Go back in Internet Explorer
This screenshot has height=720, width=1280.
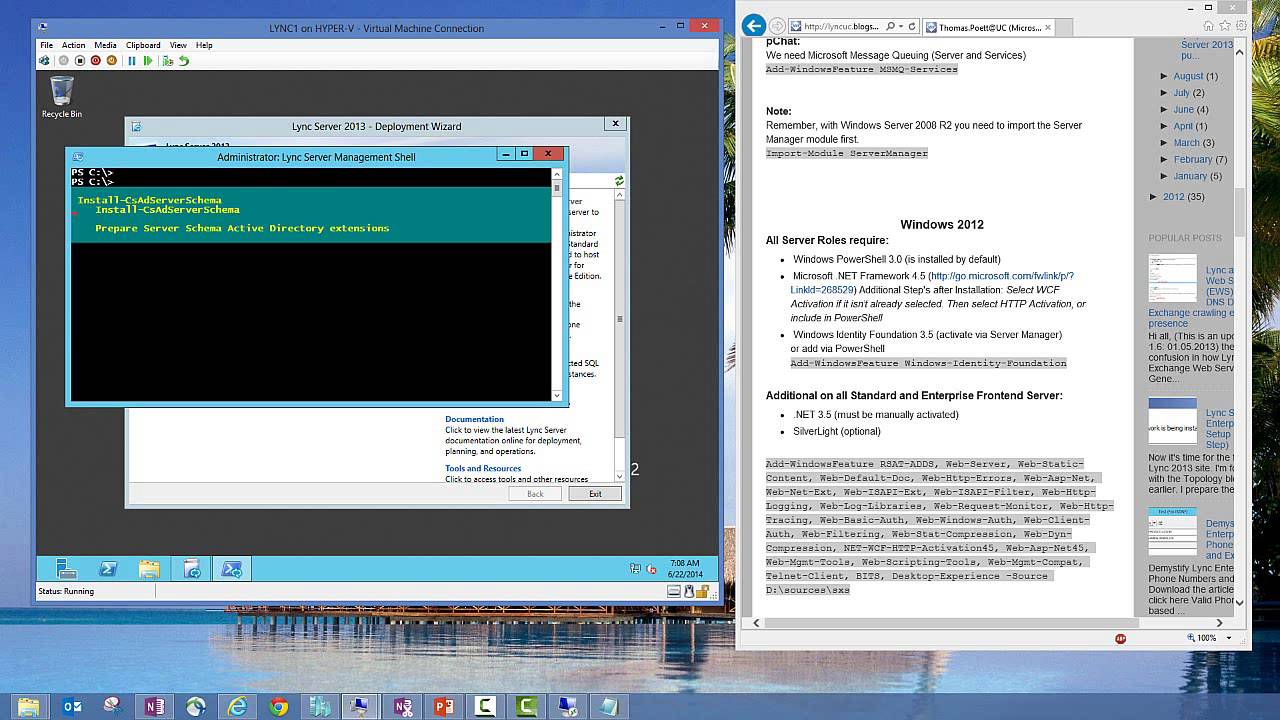click(x=754, y=26)
